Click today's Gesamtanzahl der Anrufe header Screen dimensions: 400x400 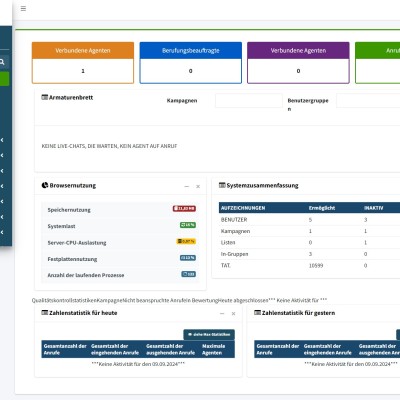(65, 349)
